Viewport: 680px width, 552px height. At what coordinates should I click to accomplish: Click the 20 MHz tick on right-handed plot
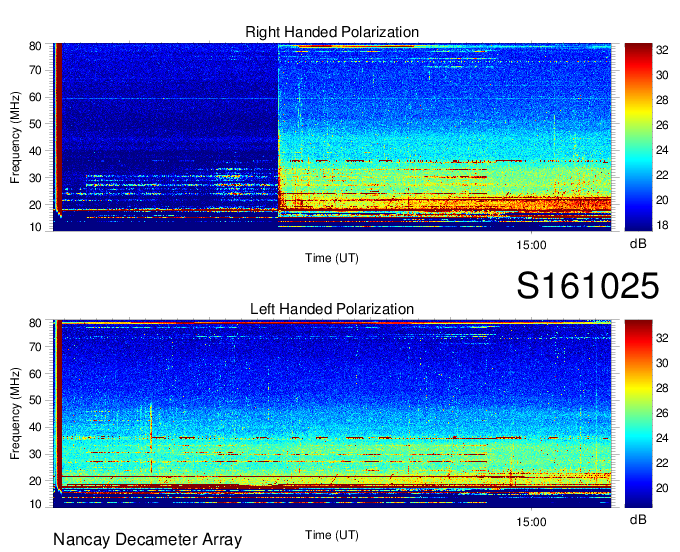click(x=35, y=205)
